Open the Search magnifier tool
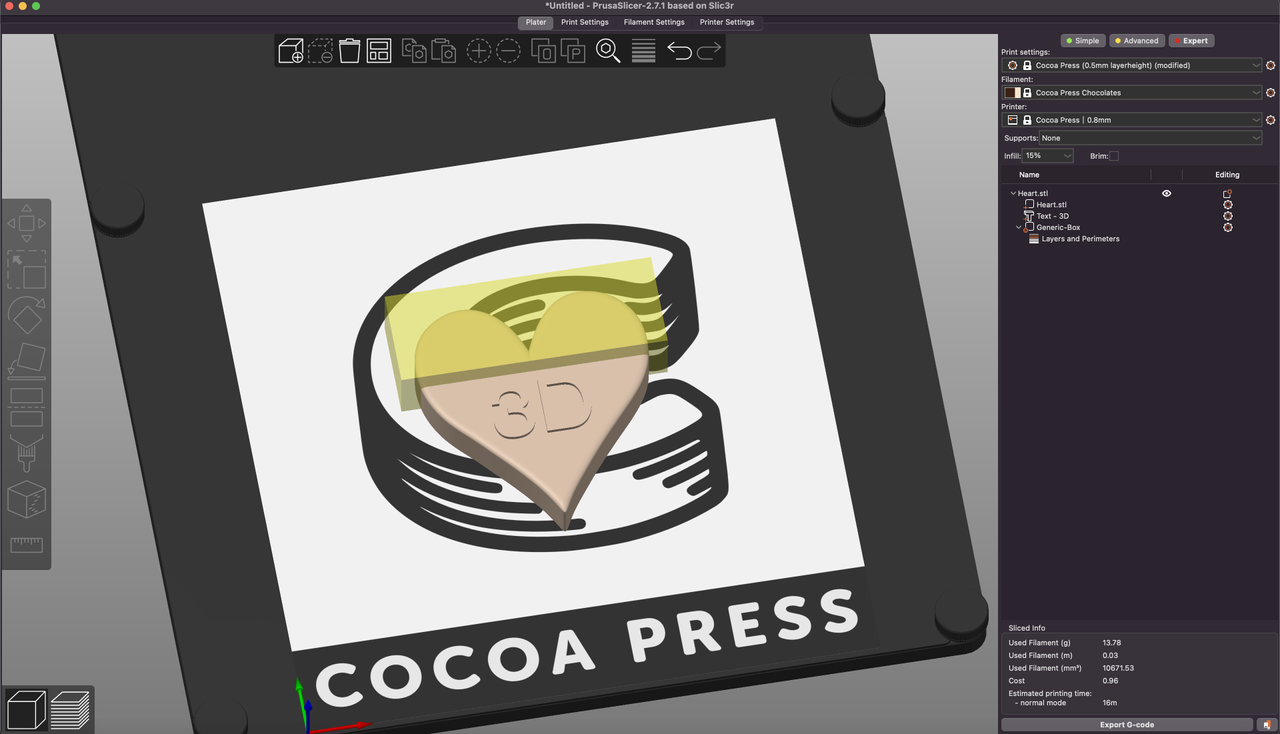This screenshot has width=1280, height=734. [608, 50]
